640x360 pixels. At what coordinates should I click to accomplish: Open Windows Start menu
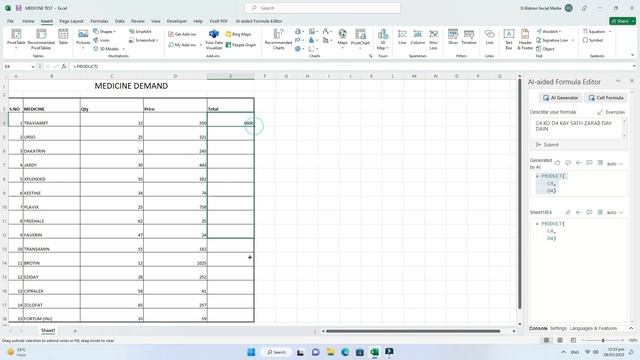(251, 352)
